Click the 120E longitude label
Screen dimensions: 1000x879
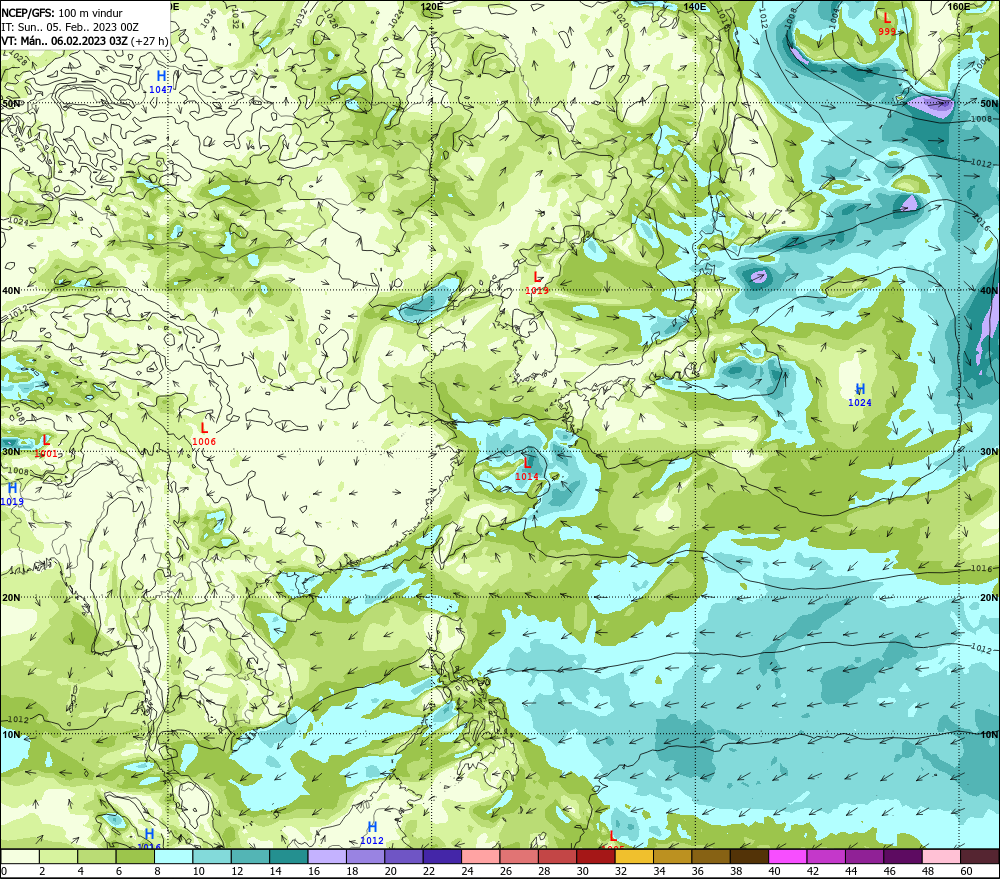tap(432, 6)
